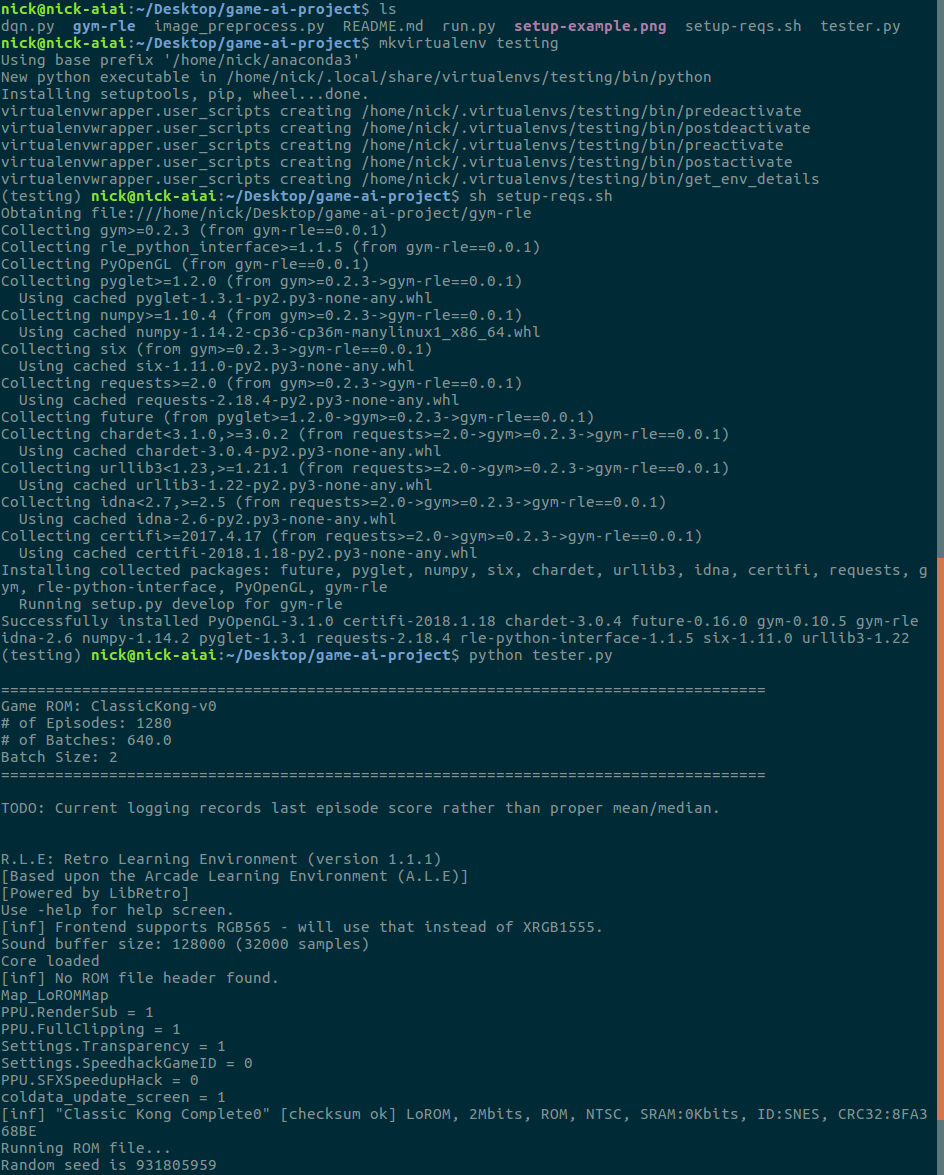Click 'Using cached numpy-1.14.2' wheel line
944x1175 pixels.
pos(279,332)
